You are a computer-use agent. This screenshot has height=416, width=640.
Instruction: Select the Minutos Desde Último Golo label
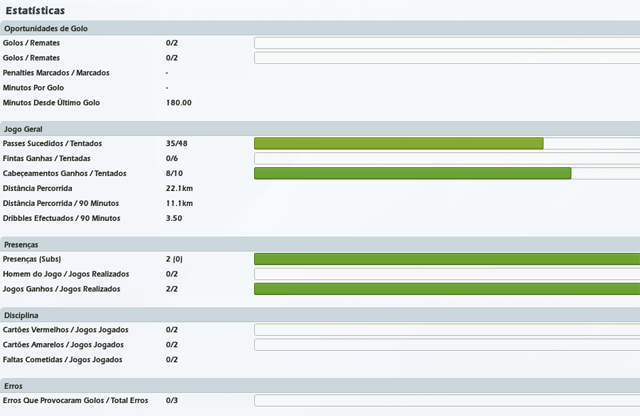[x=51, y=103]
